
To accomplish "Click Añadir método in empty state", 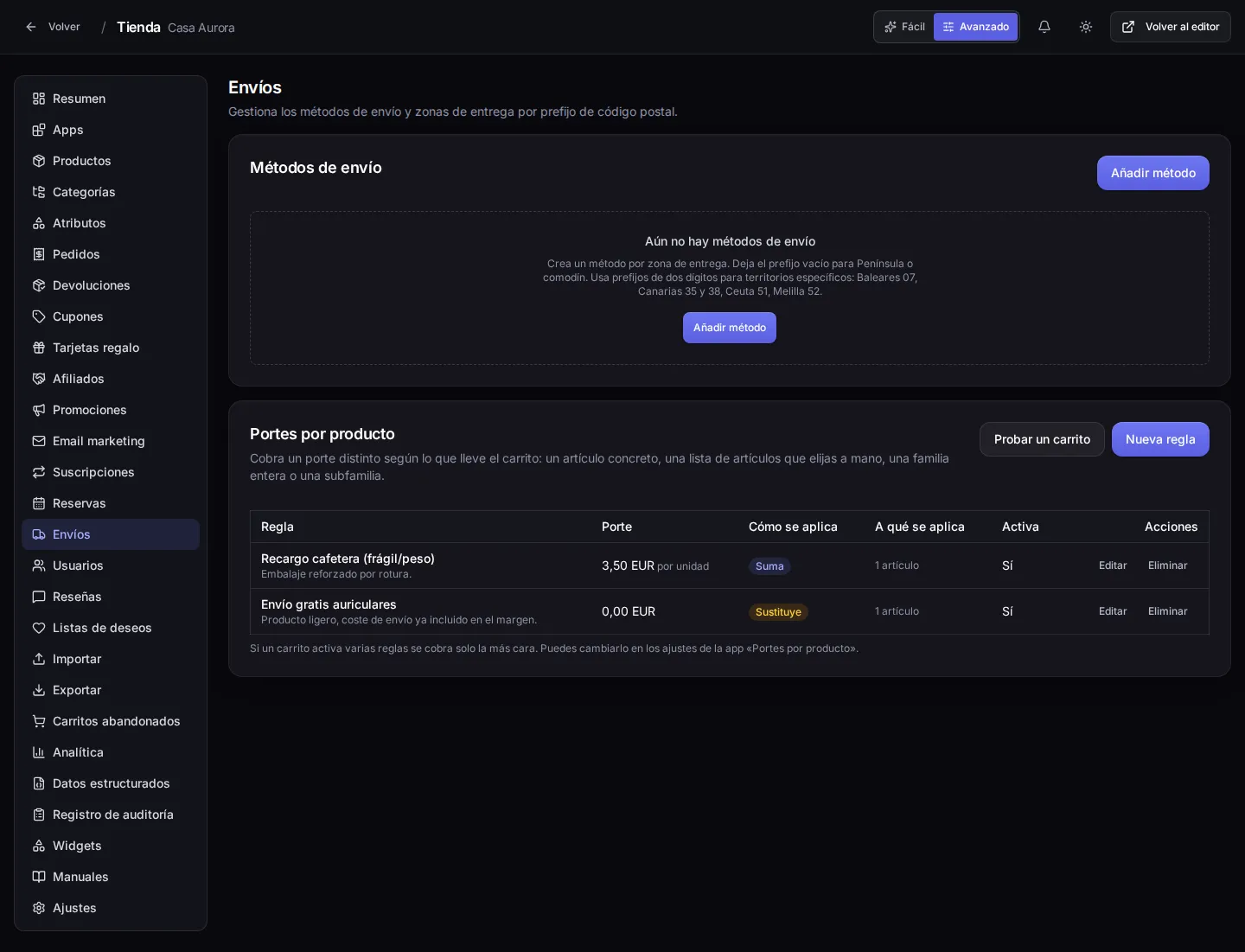I will click(x=730, y=328).
